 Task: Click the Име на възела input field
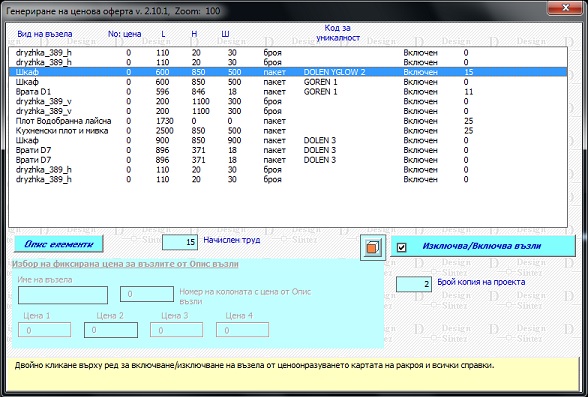[x=63, y=295]
